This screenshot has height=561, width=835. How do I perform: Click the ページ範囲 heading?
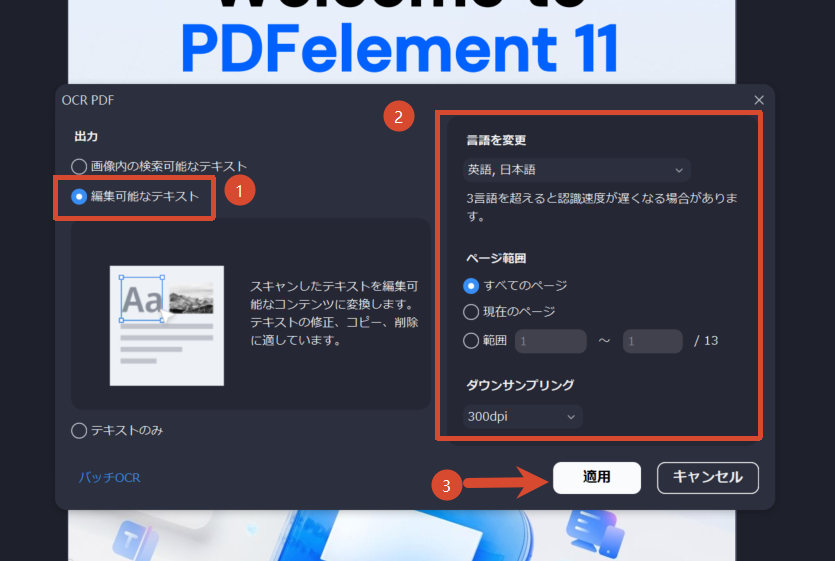496,258
